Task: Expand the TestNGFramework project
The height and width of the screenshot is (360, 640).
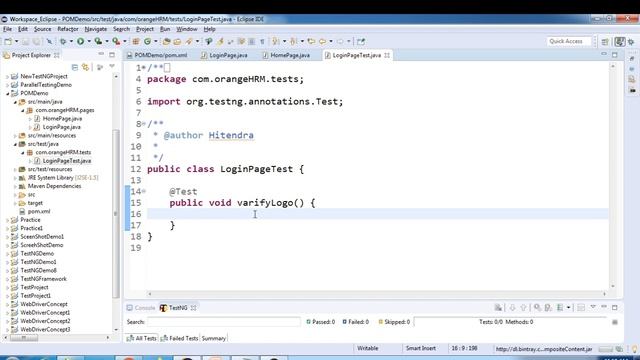Action: point(7,279)
